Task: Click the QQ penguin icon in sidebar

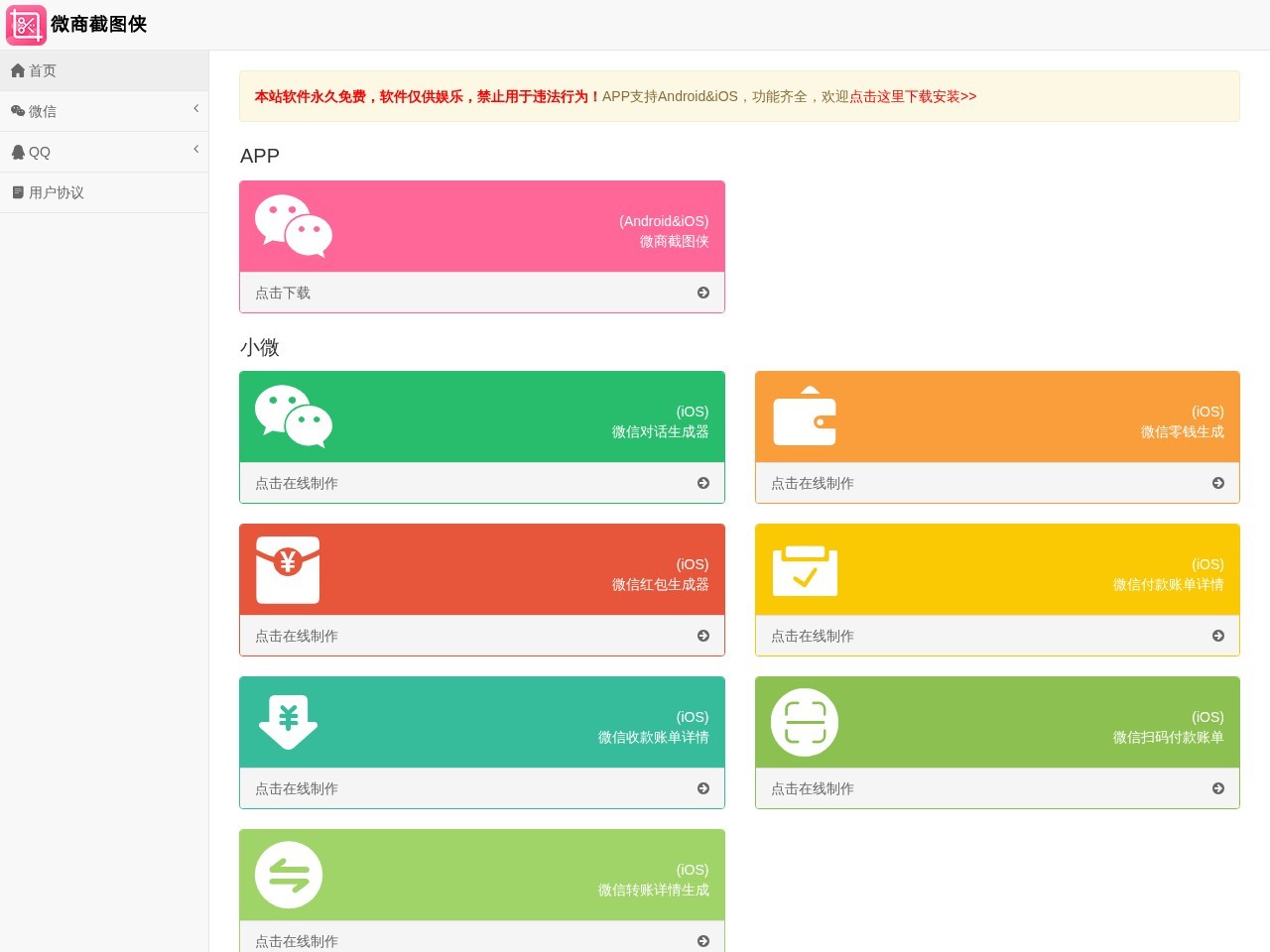Action: point(18,152)
